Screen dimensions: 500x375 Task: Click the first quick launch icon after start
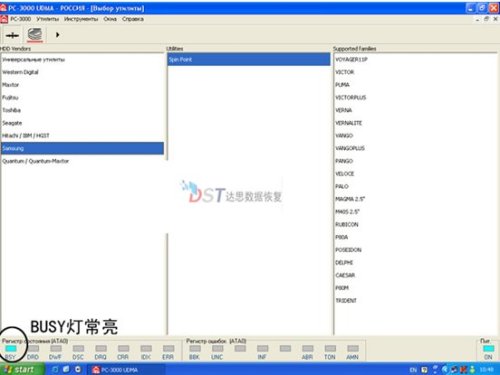pos(55,369)
